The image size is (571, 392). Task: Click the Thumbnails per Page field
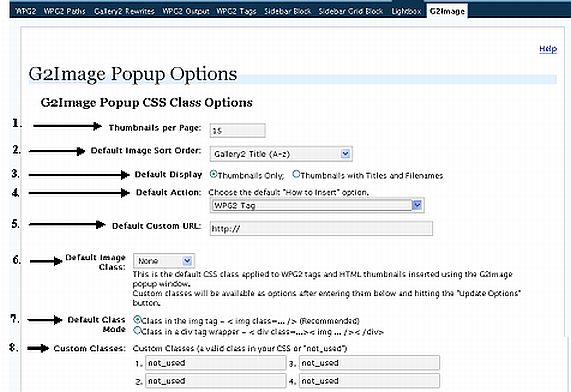click(237, 130)
